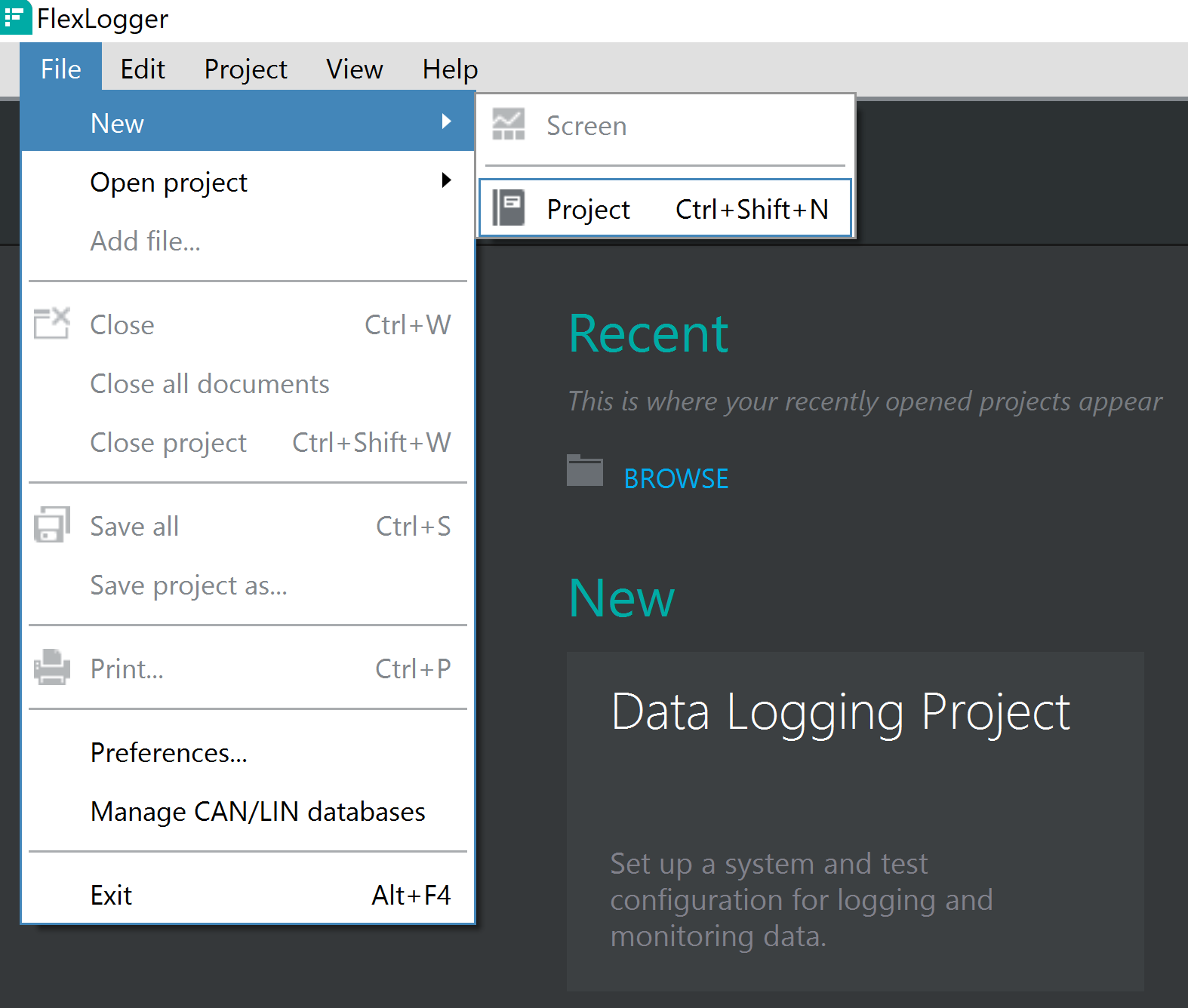1188x1008 pixels.
Task: Open the Data Logging Project card
Action: tap(855, 821)
